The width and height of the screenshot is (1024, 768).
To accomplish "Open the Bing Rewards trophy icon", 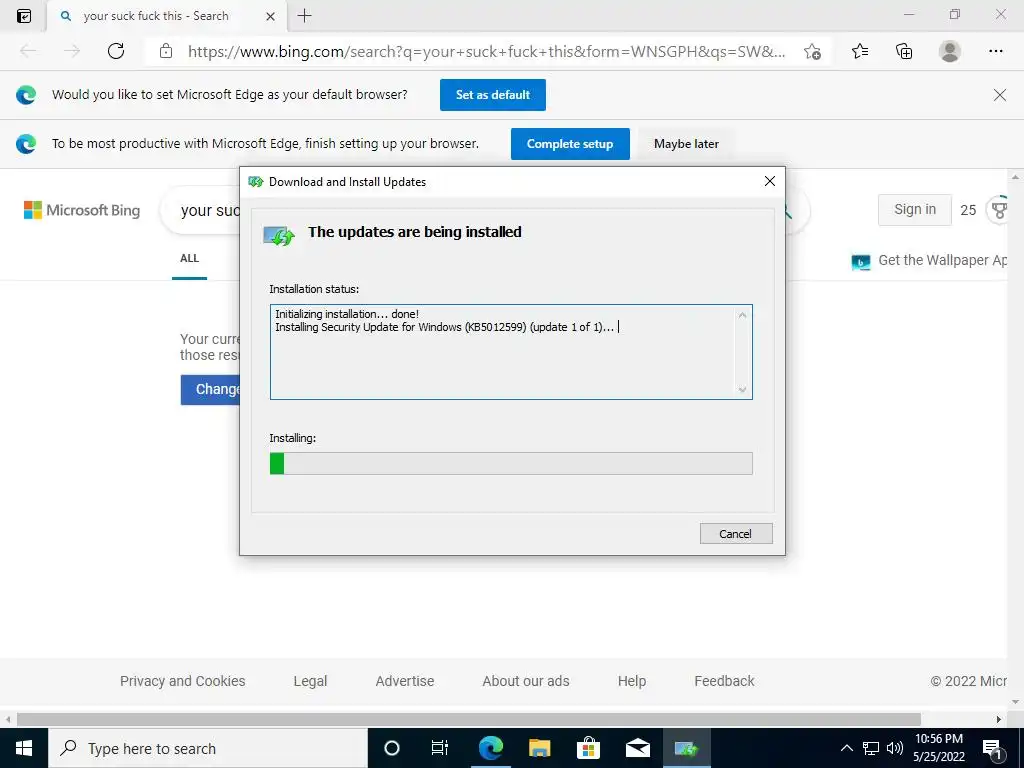I will [999, 210].
